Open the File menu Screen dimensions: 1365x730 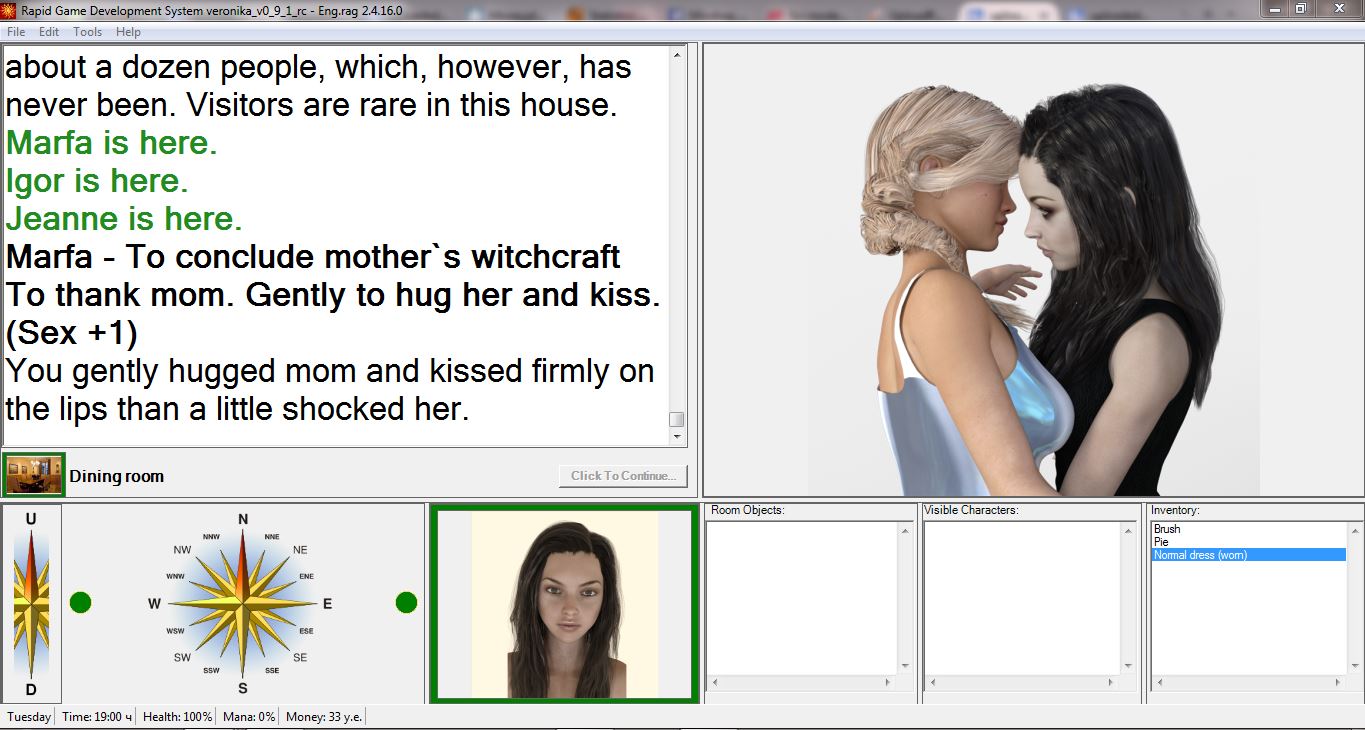point(16,32)
